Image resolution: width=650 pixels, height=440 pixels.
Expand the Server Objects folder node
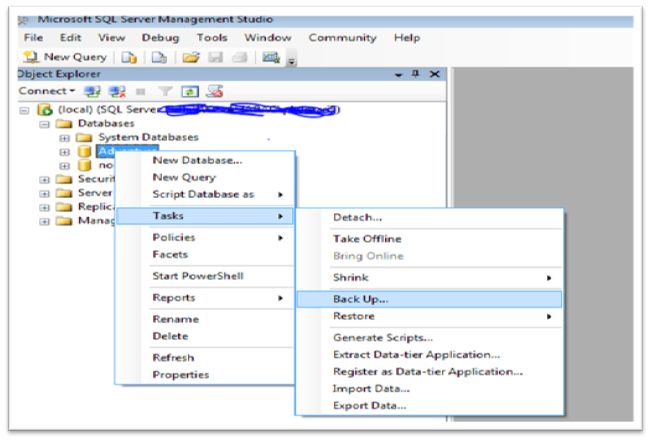44,193
